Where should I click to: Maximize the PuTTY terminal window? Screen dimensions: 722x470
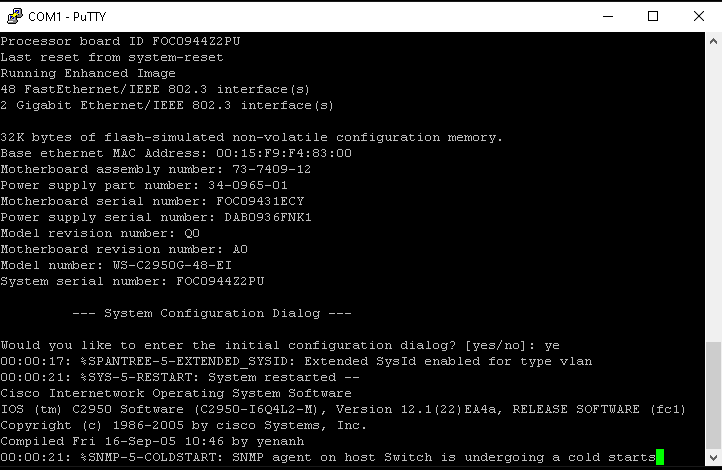point(653,16)
